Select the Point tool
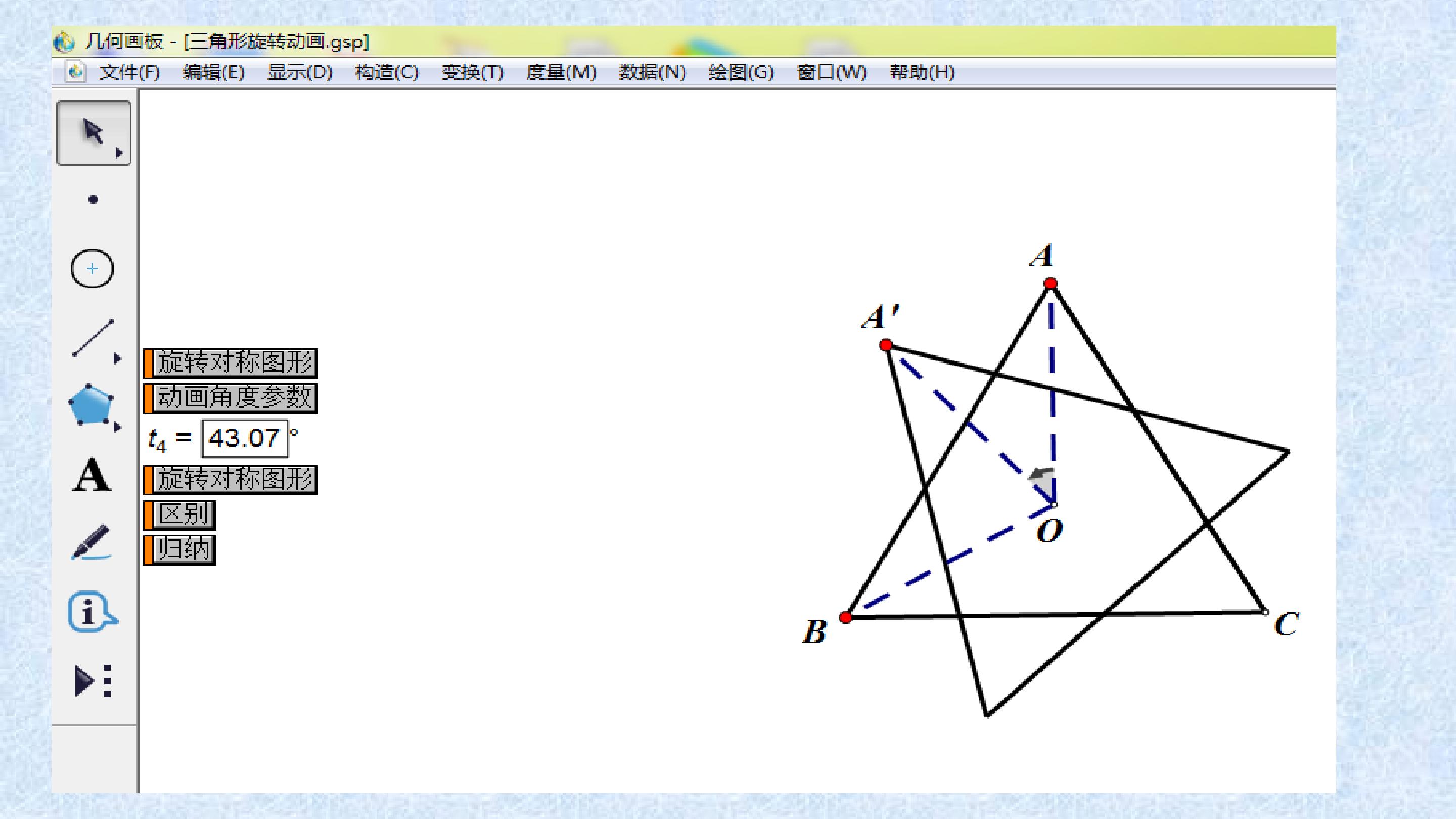1456x819 pixels. click(93, 200)
